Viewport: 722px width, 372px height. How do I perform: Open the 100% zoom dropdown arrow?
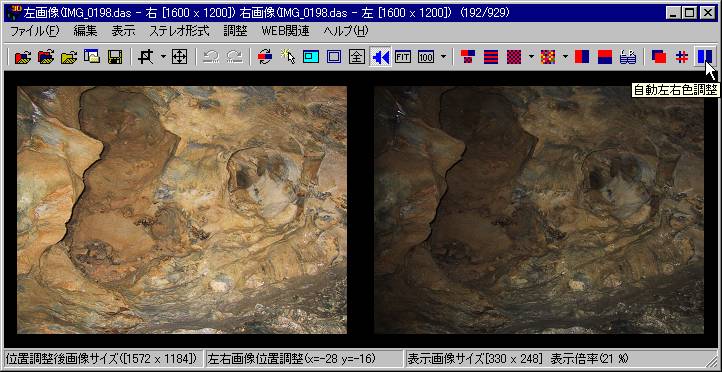click(x=443, y=58)
